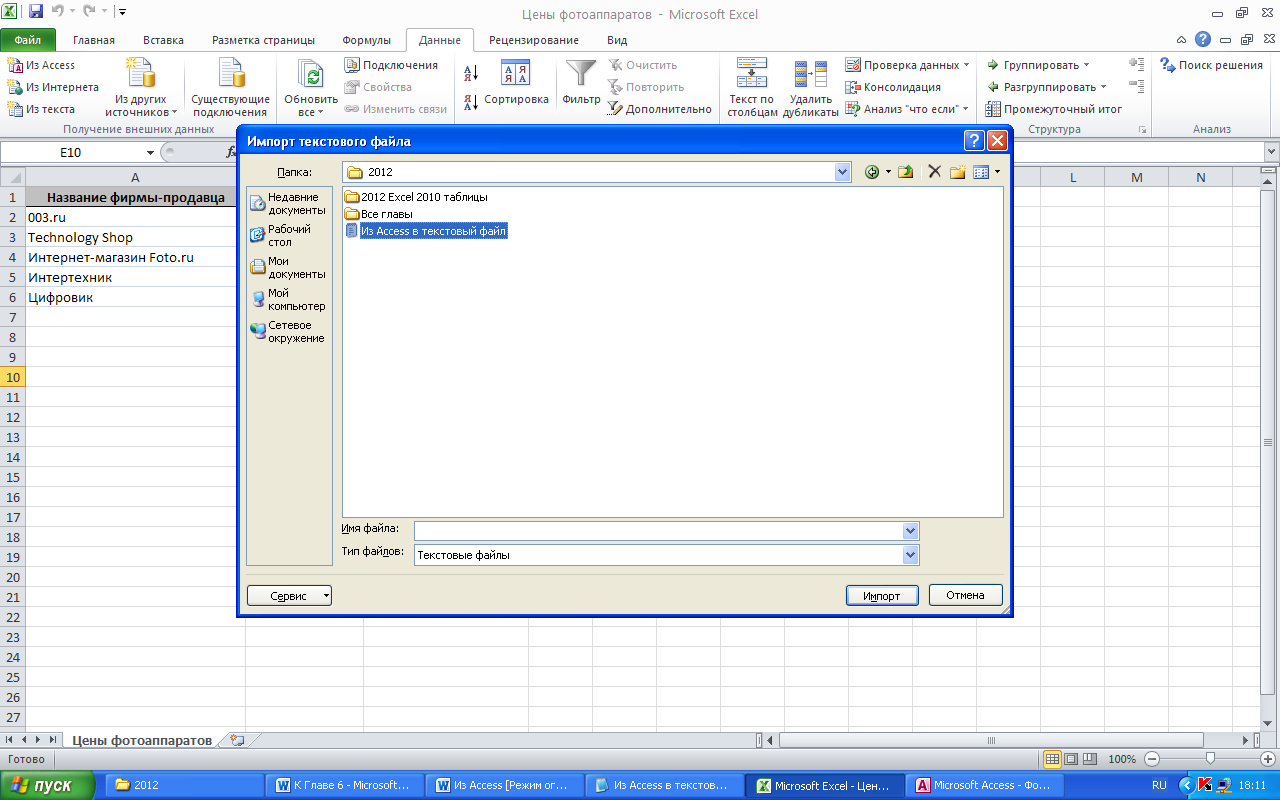This screenshot has height=800, width=1280.
Task: Go to Рабочий стол location
Action: 289,236
